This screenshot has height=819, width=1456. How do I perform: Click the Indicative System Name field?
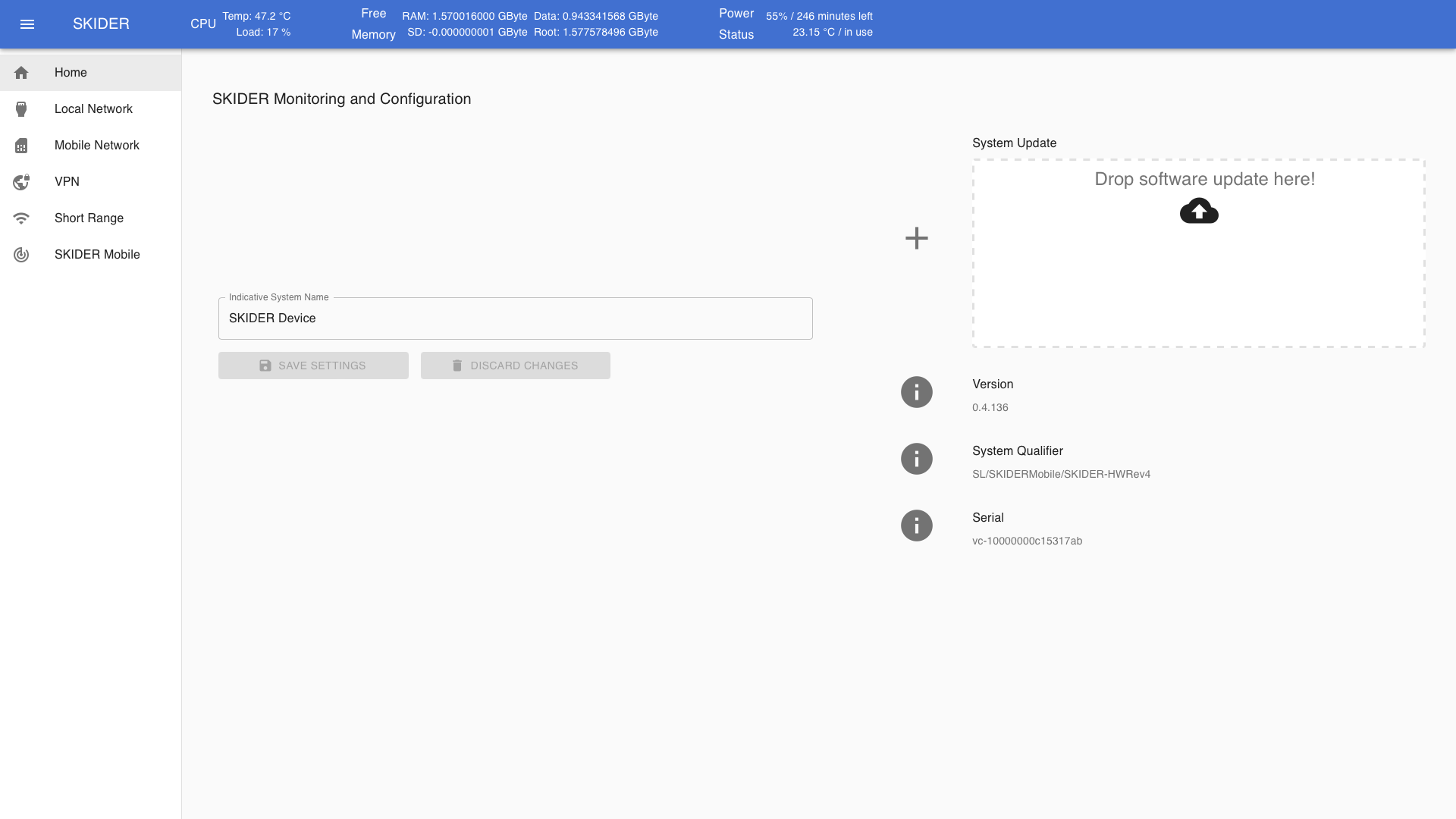[516, 318]
